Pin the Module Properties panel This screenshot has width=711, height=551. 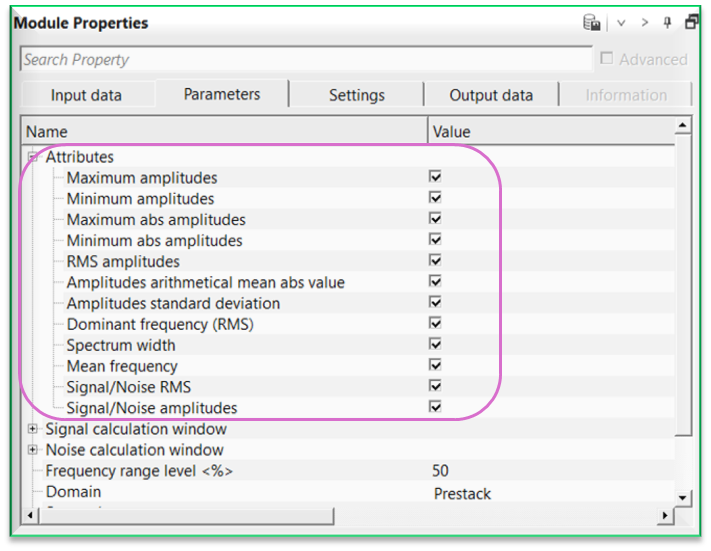(x=669, y=23)
